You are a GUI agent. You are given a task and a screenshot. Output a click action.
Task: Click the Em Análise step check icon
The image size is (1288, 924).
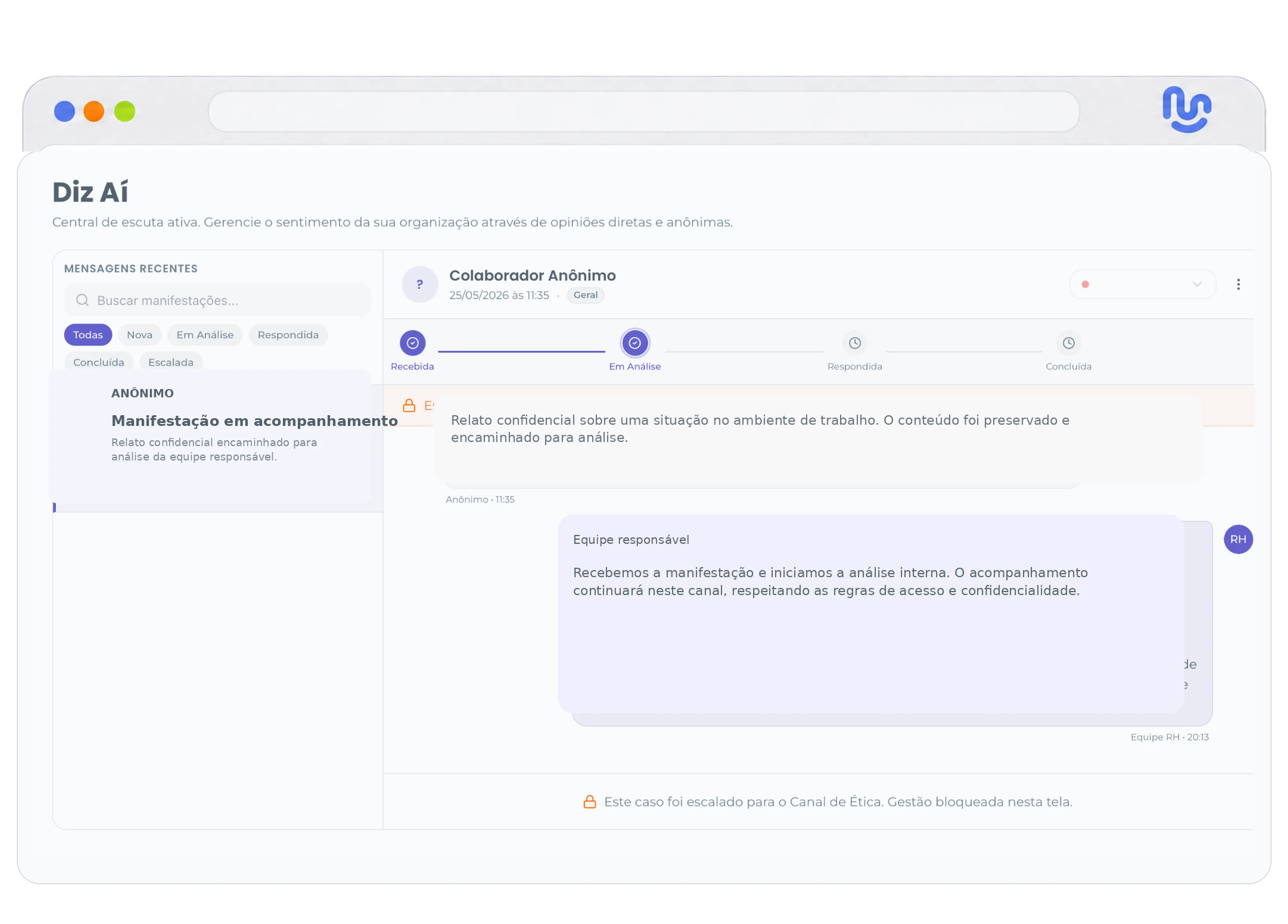pyautogui.click(x=635, y=343)
